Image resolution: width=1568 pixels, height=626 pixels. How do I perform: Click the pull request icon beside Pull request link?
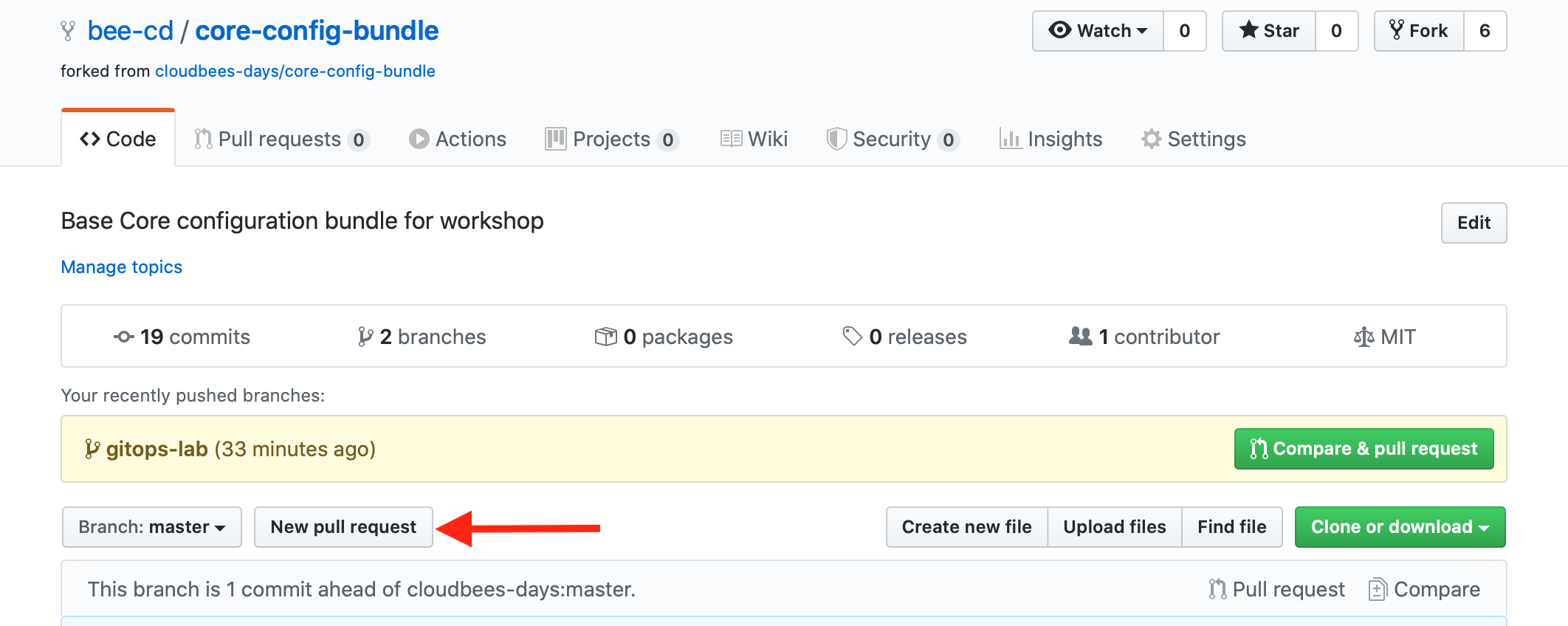(x=1217, y=589)
